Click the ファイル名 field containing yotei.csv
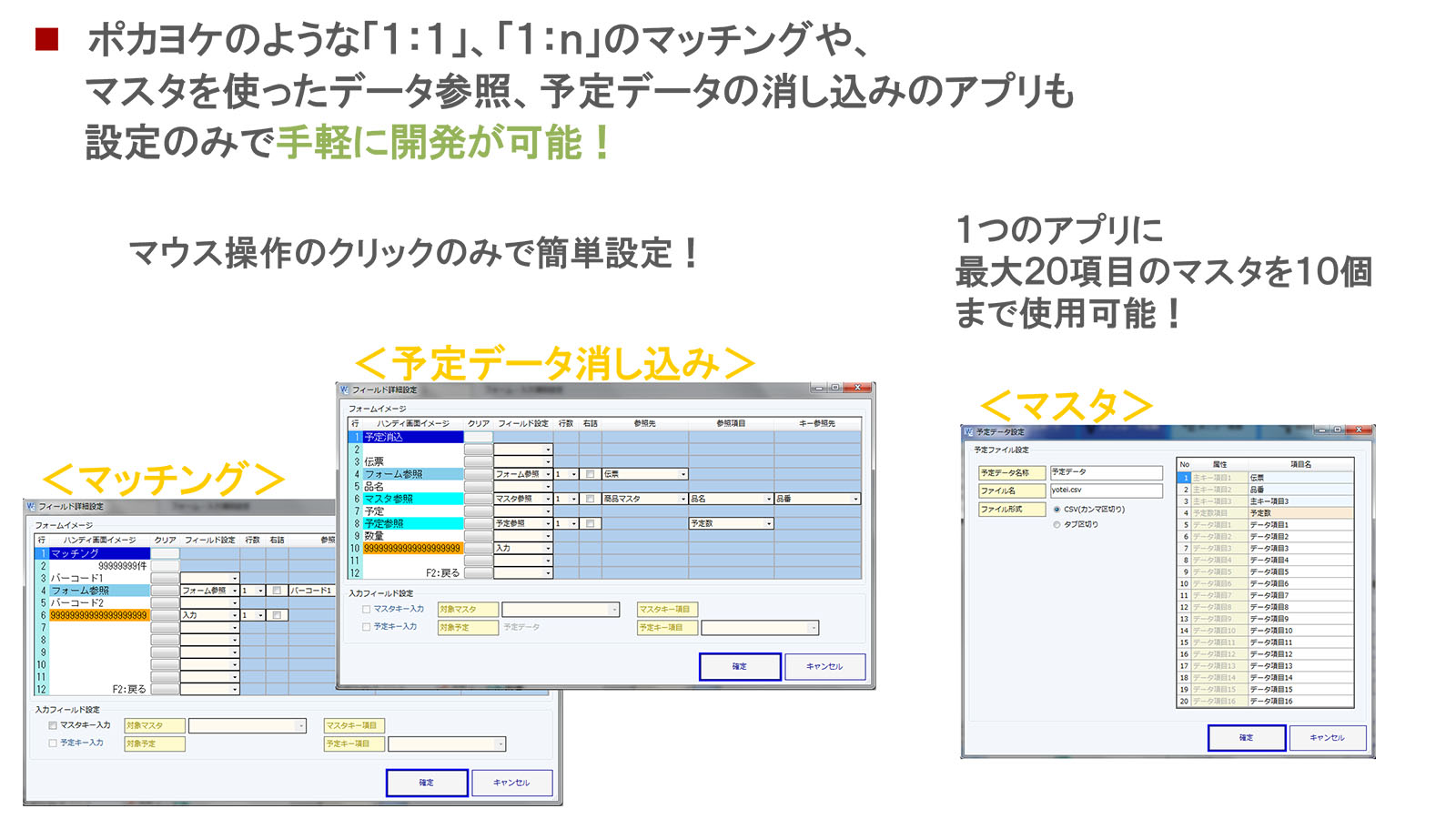 1107,491
